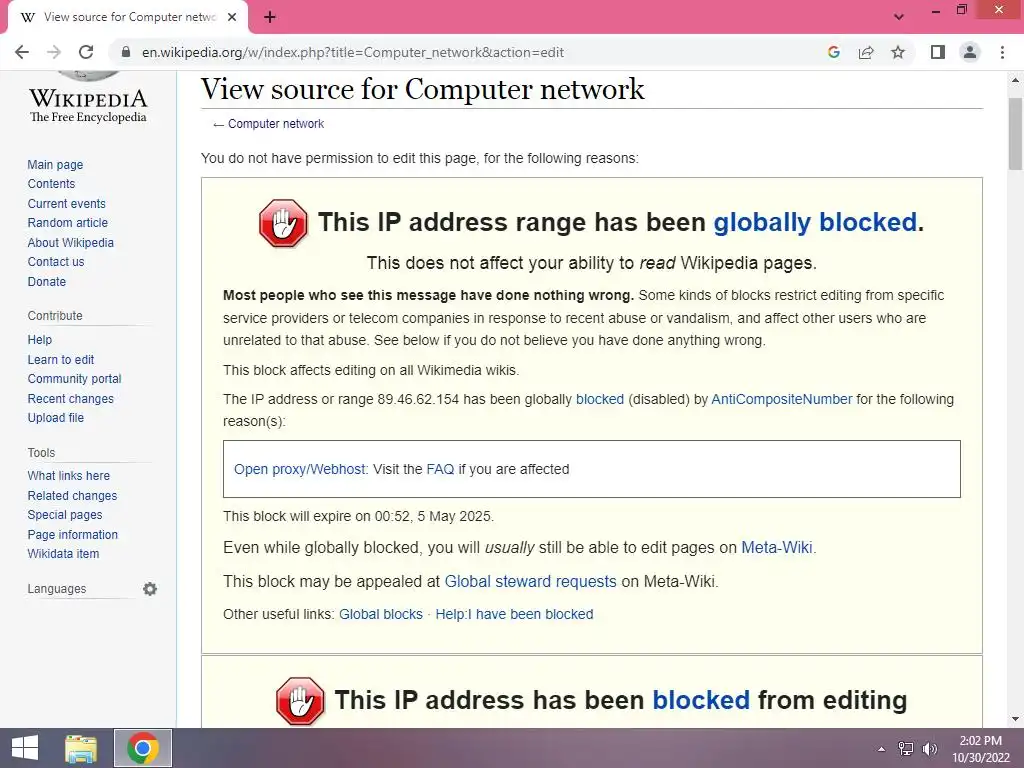Open Upload file link
Viewport: 1024px width, 768px height.
[56, 417]
